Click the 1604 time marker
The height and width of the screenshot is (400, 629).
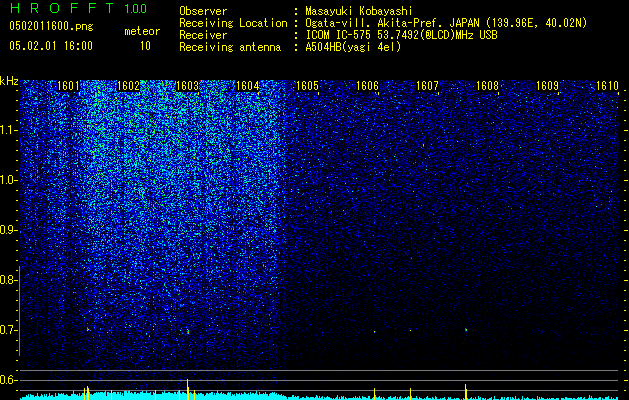(x=248, y=86)
